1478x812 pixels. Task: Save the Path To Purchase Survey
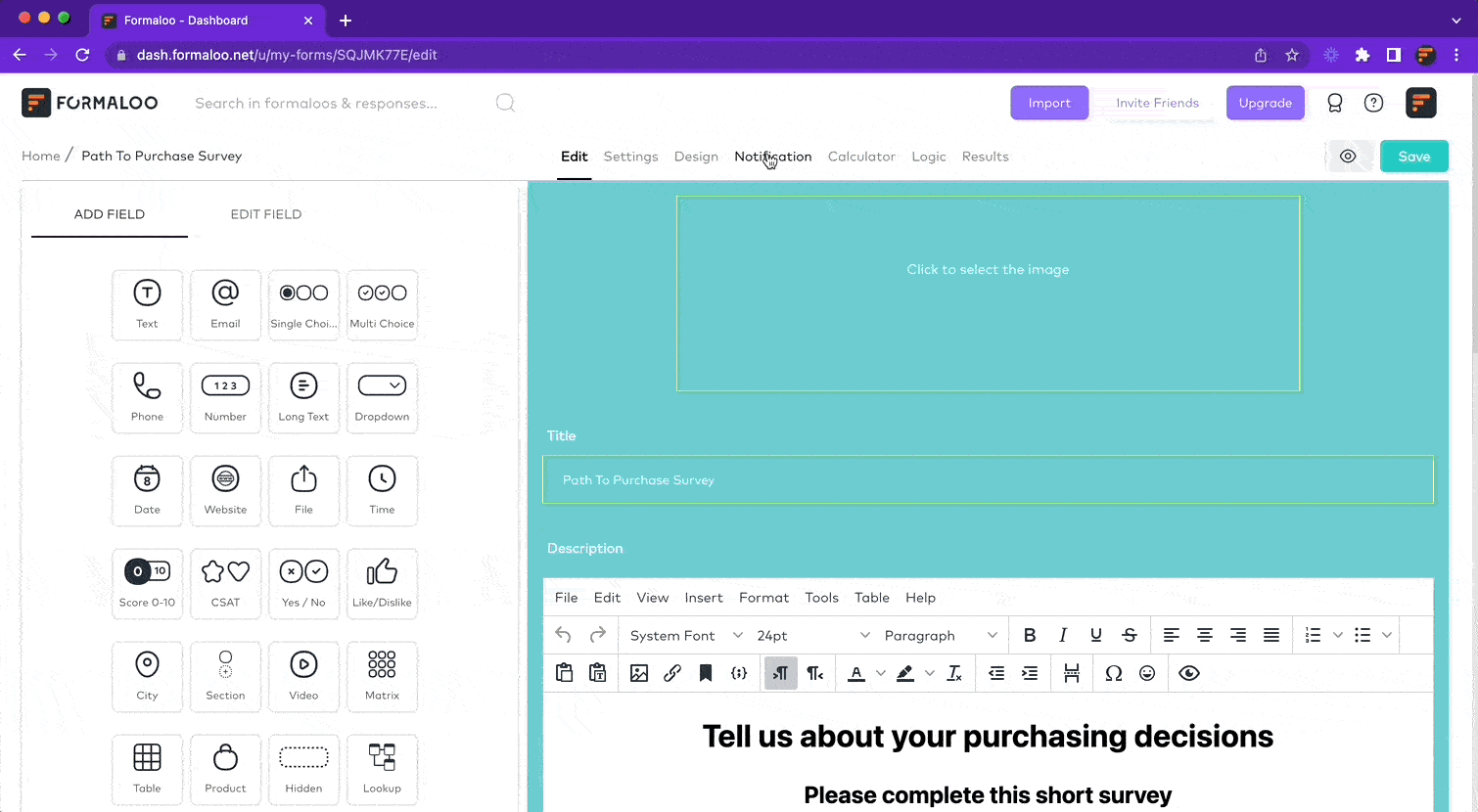pos(1413,156)
